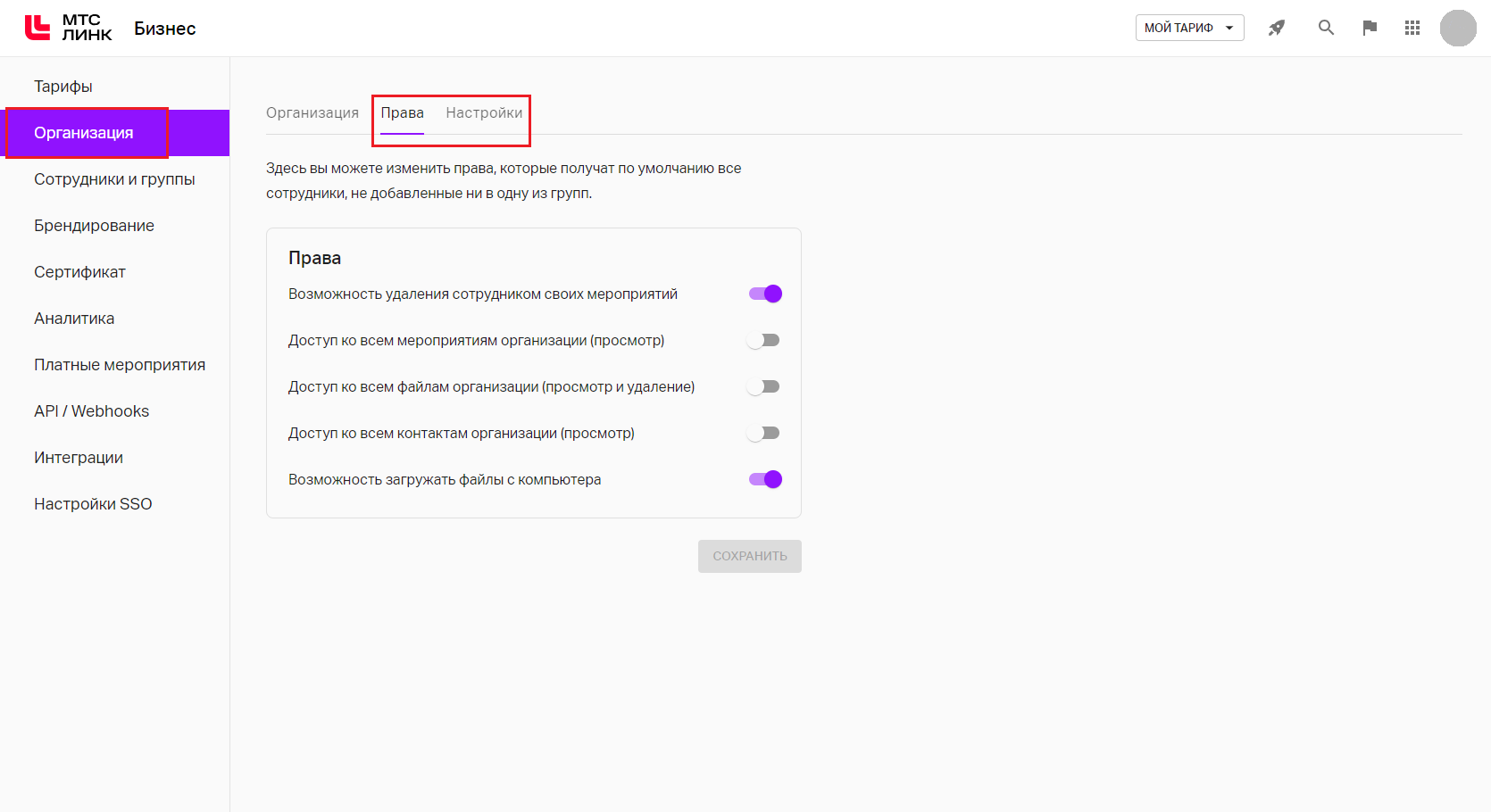
Task: Click the rocket icon in header
Action: tap(1277, 28)
